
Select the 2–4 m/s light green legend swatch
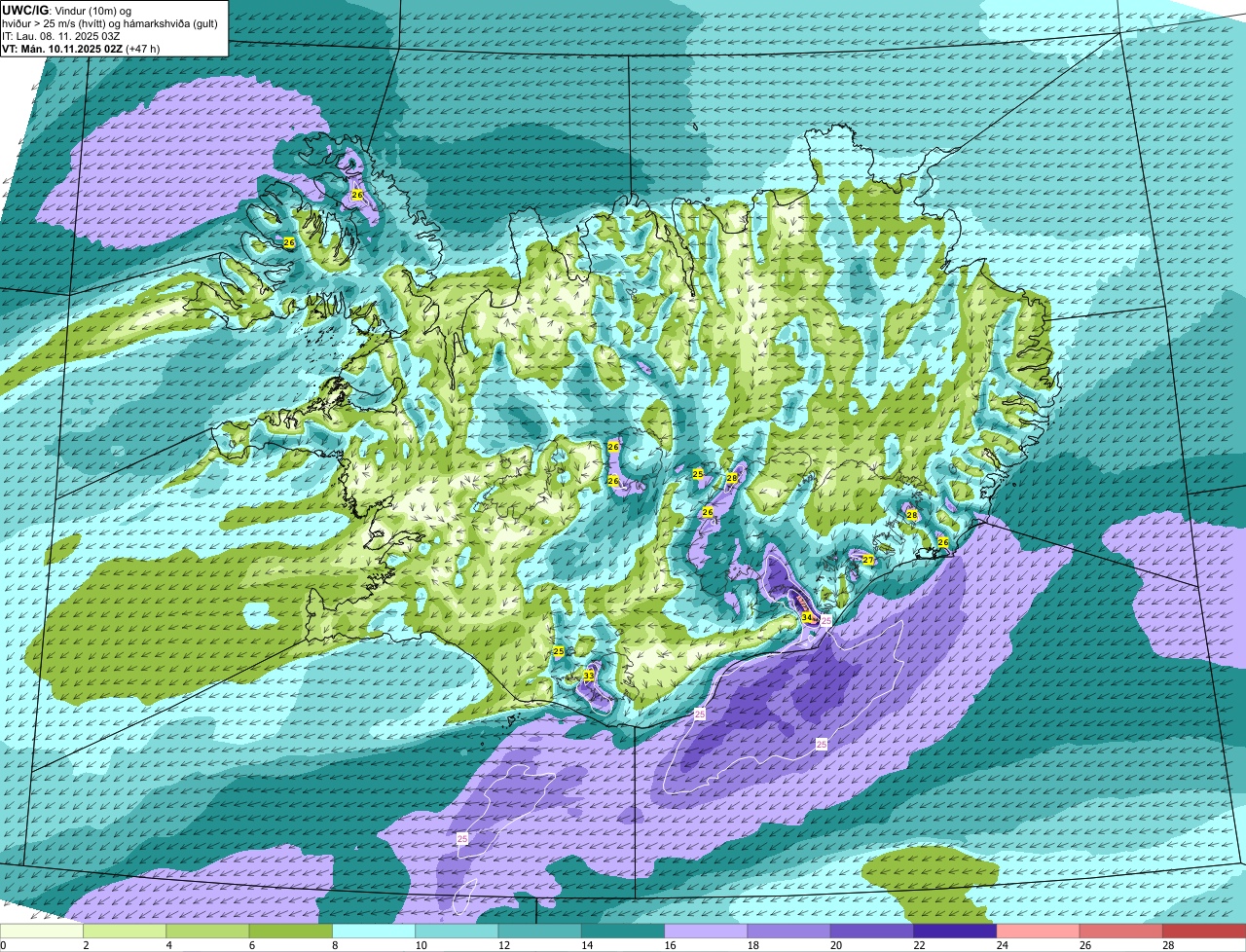pos(127,932)
